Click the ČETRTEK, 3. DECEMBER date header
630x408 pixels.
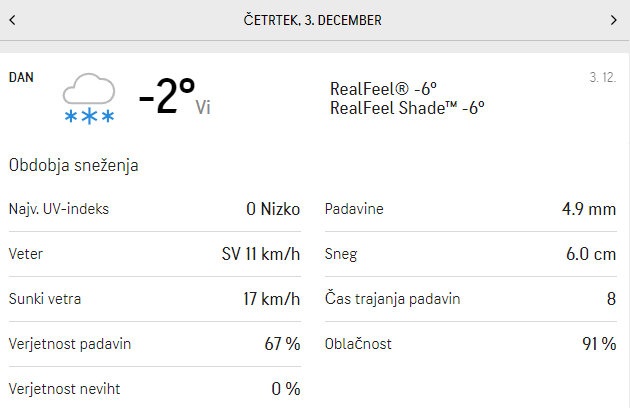(312, 20)
